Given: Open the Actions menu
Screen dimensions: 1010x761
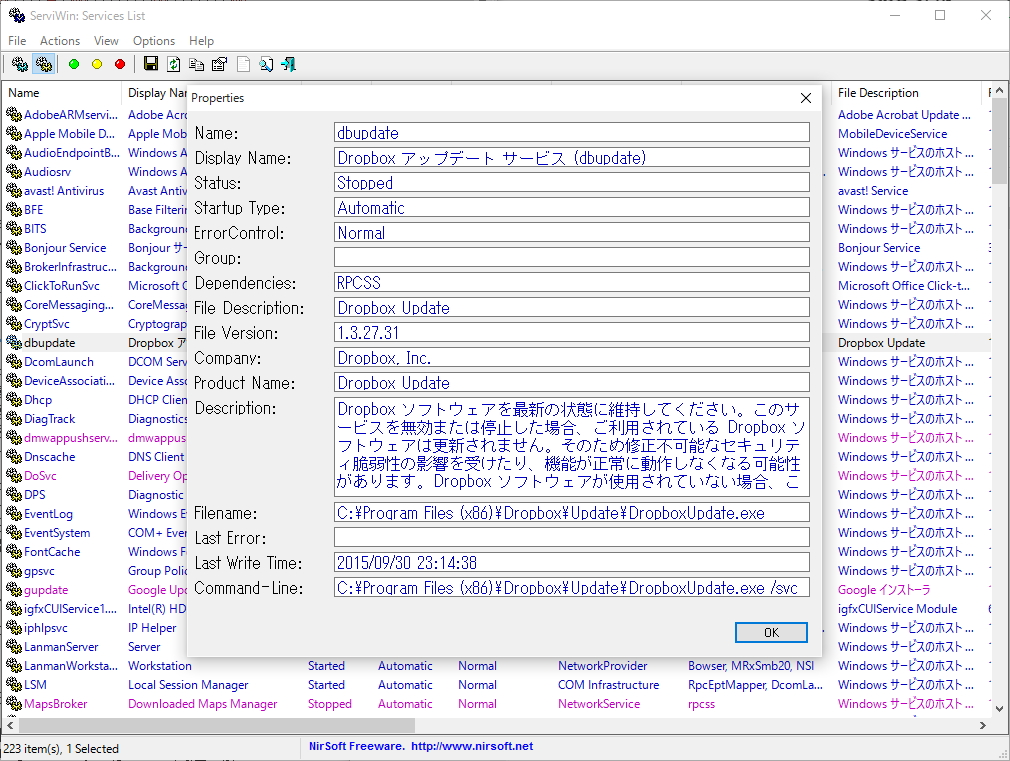Looking at the screenshot, I should 60,41.
